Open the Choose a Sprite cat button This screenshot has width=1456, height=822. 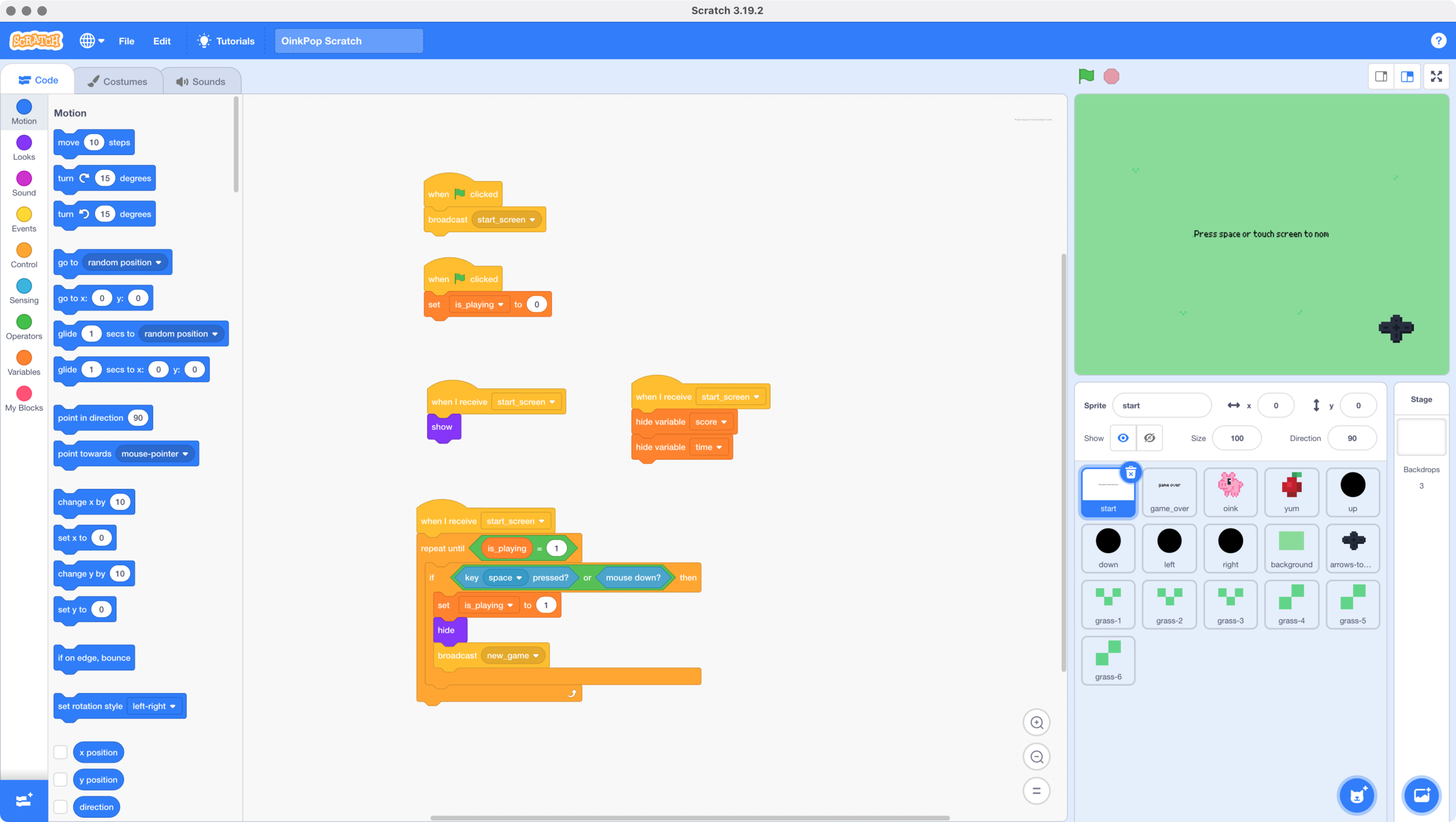click(1356, 795)
